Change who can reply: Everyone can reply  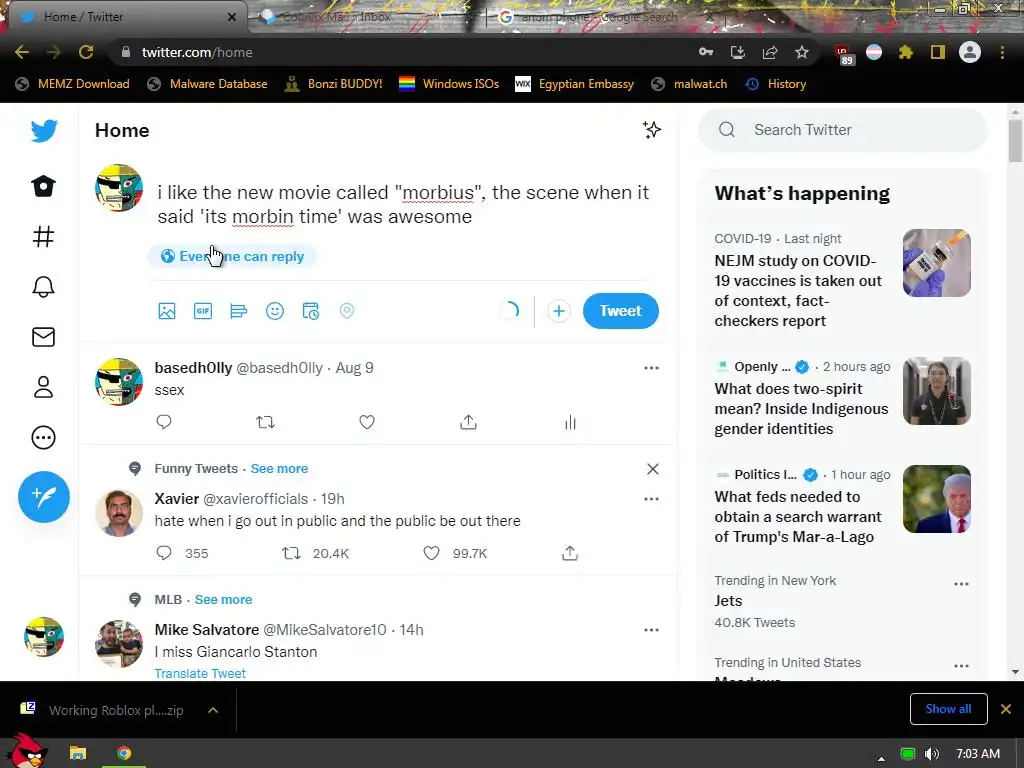[x=232, y=257]
